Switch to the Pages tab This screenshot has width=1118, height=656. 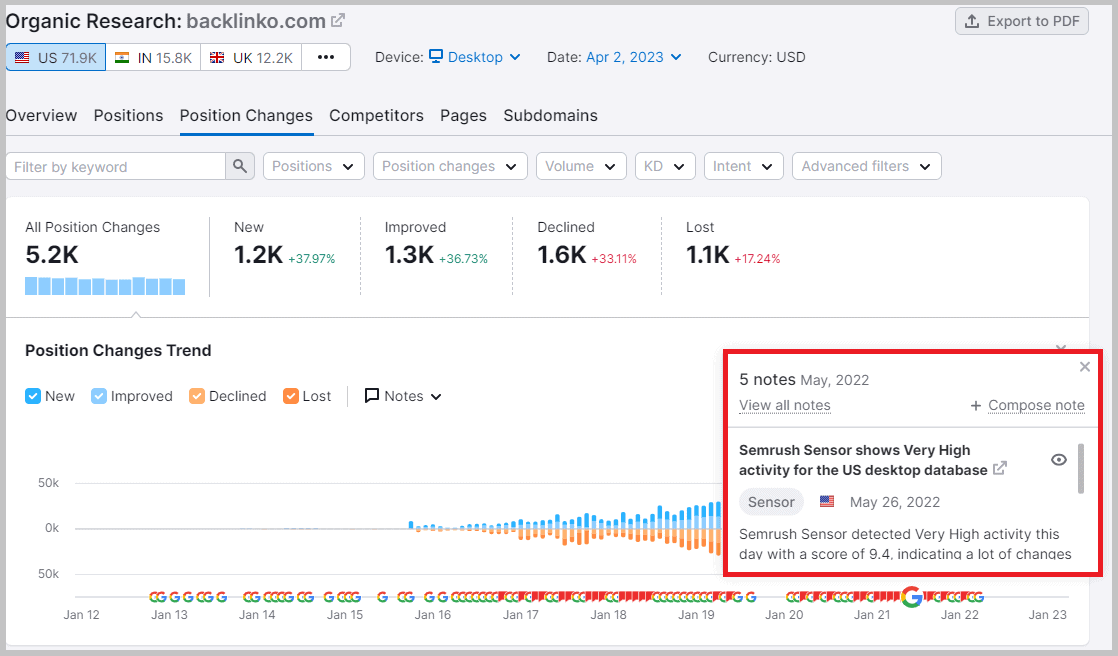(x=463, y=116)
